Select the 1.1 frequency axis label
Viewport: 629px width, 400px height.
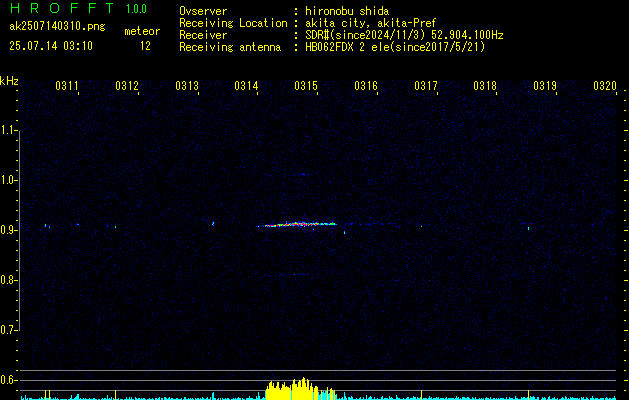point(9,129)
